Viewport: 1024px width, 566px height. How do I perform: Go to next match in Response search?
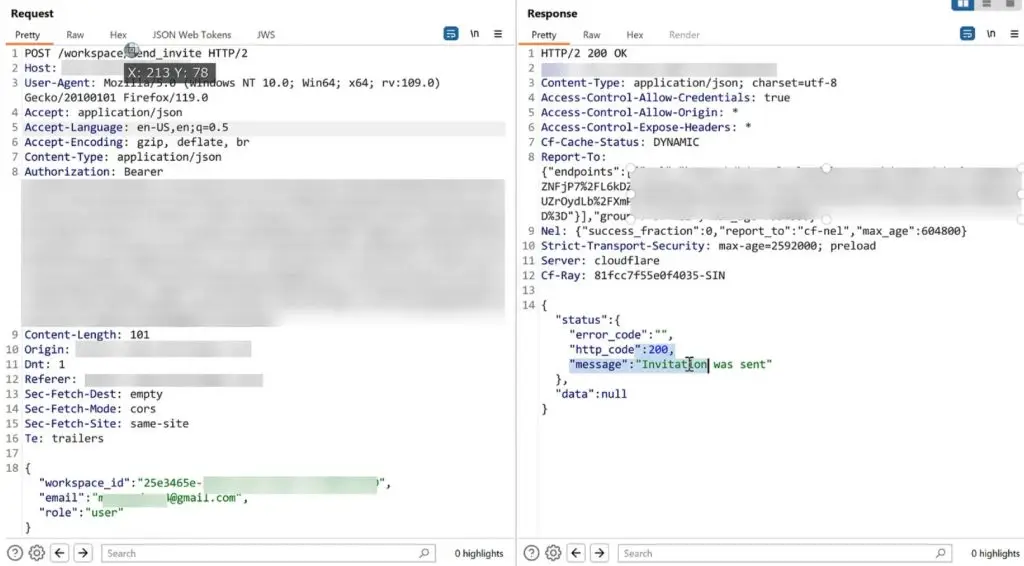(600, 553)
